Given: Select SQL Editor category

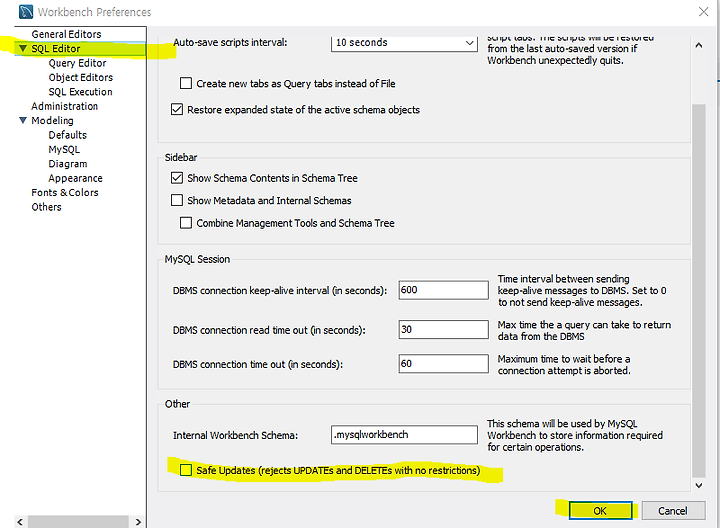Looking at the screenshot, I should [x=56, y=49].
